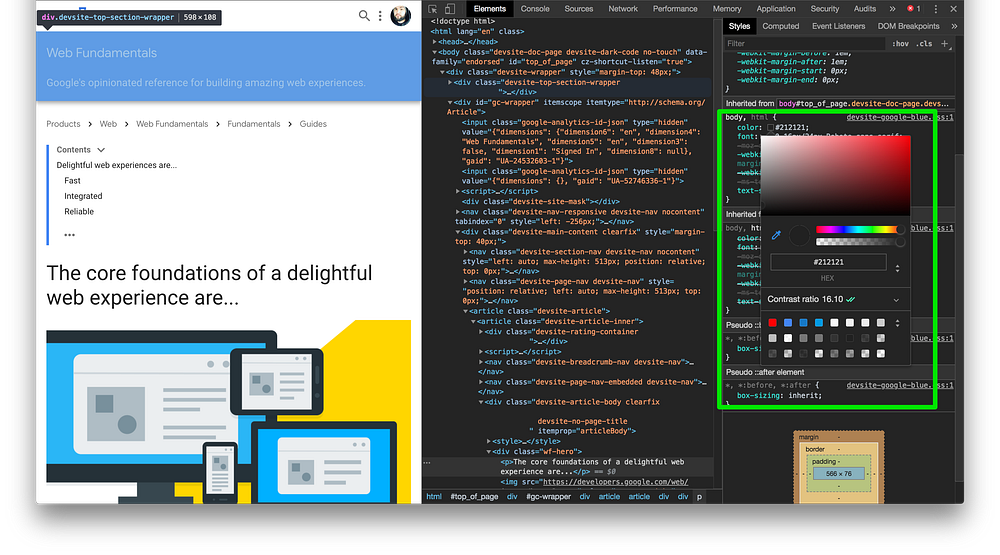Click the Filter styles input field
This screenshot has width=1000, height=555.
coord(805,43)
